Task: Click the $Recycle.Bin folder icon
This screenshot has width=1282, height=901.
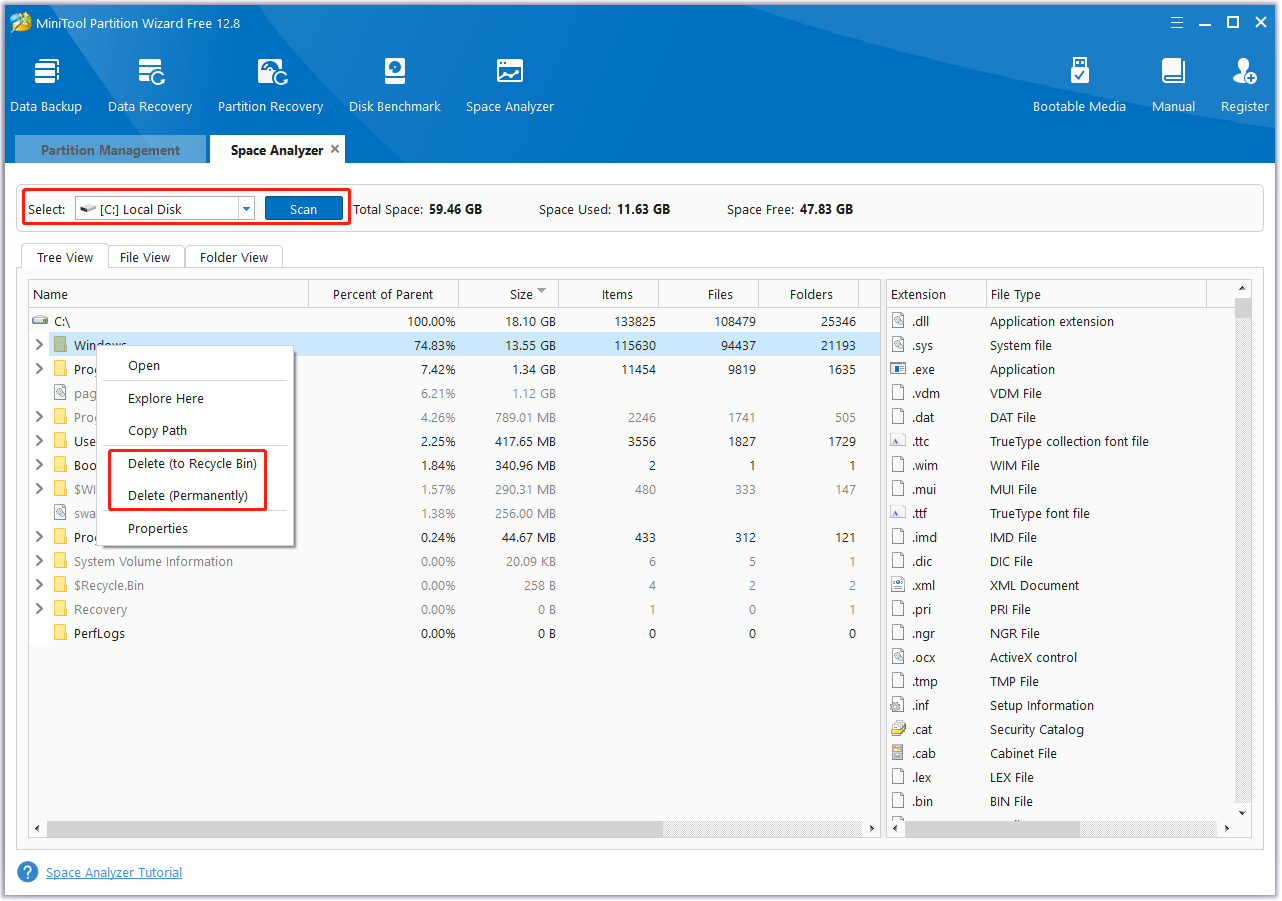Action: click(x=60, y=585)
